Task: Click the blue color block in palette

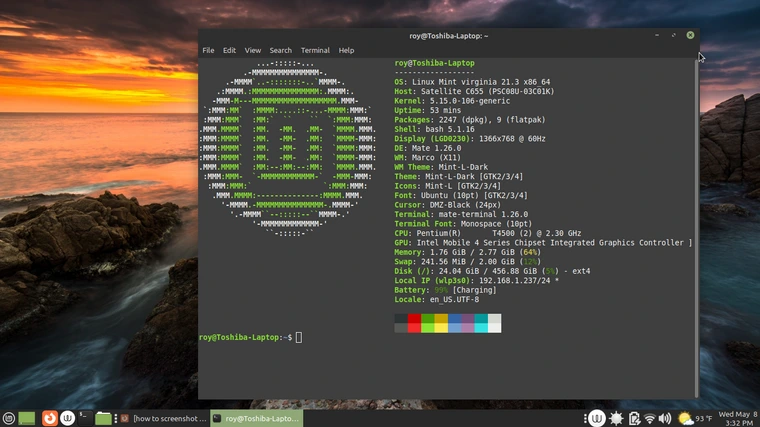Action: pos(455,323)
